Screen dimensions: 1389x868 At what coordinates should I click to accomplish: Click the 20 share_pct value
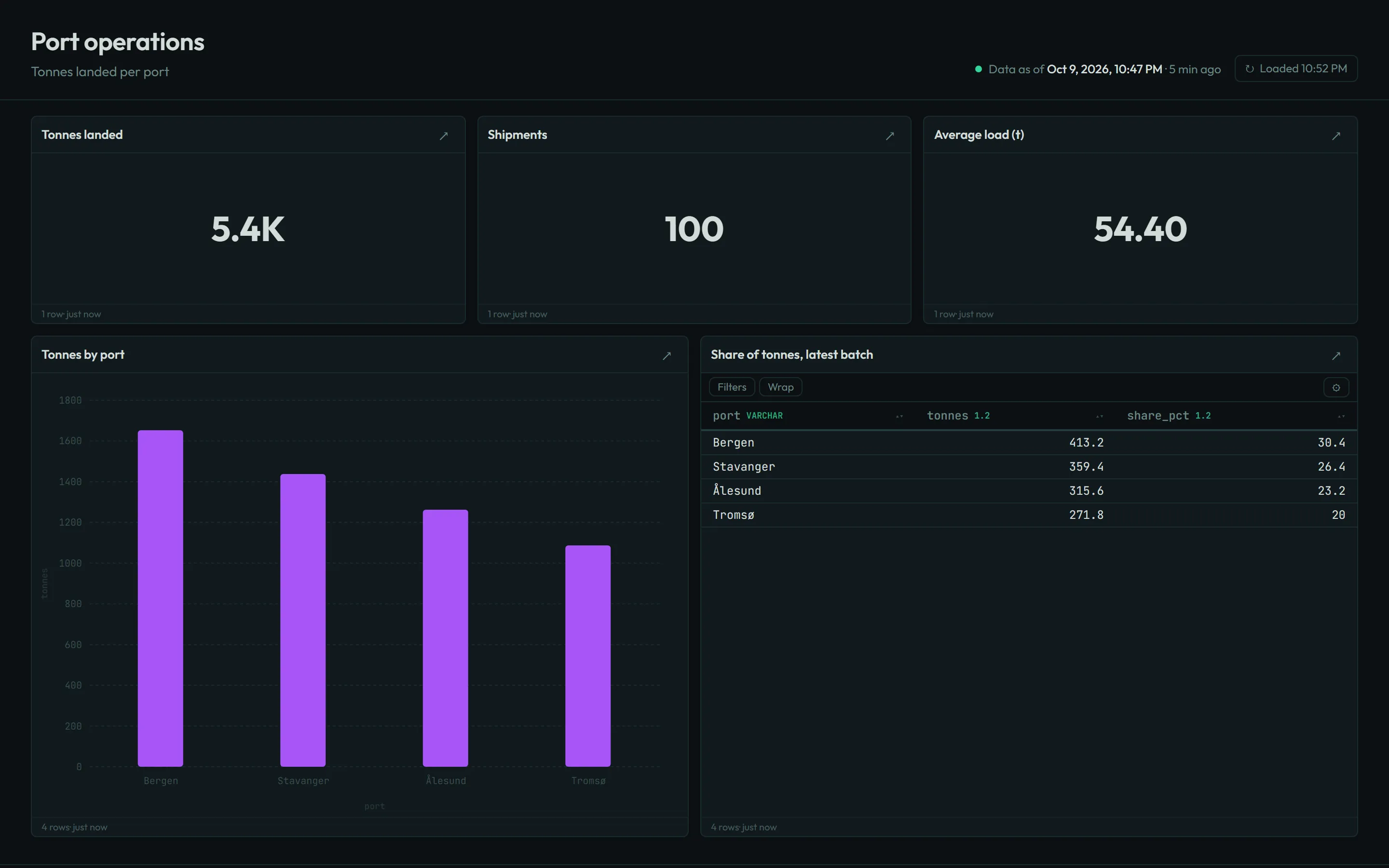click(1338, 515)
